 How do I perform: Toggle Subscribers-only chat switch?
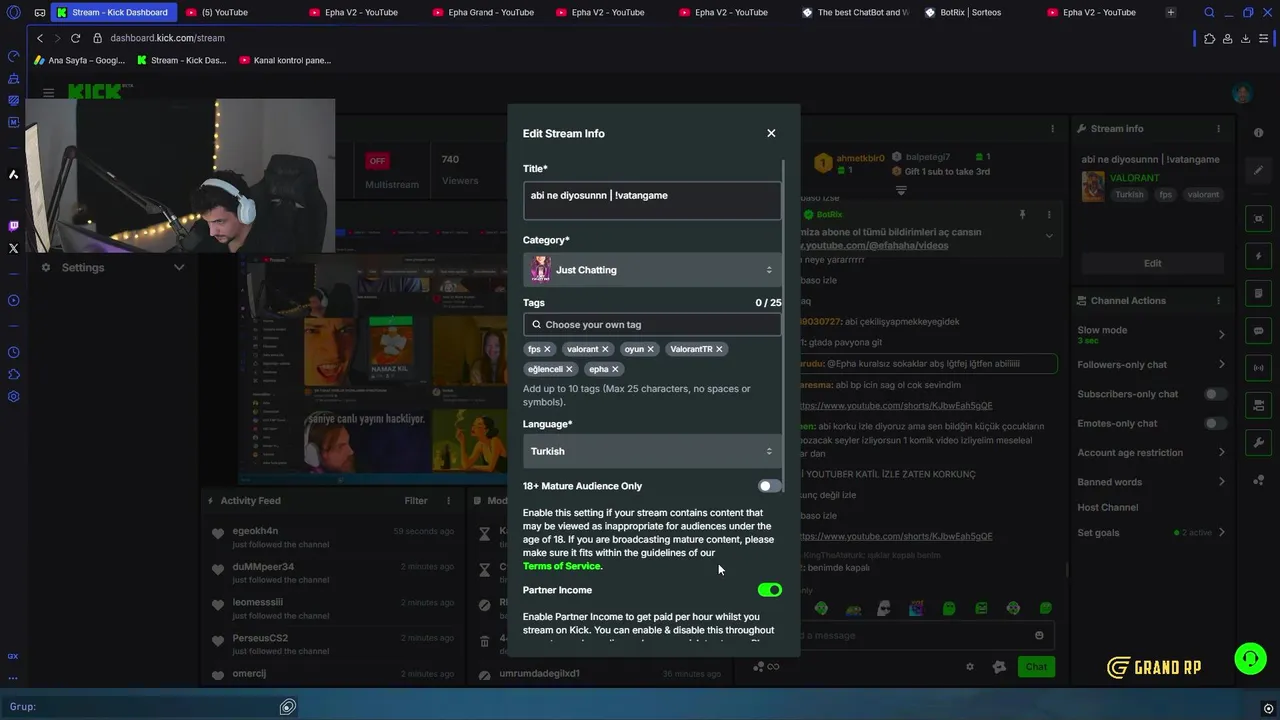click(1215, 394)
